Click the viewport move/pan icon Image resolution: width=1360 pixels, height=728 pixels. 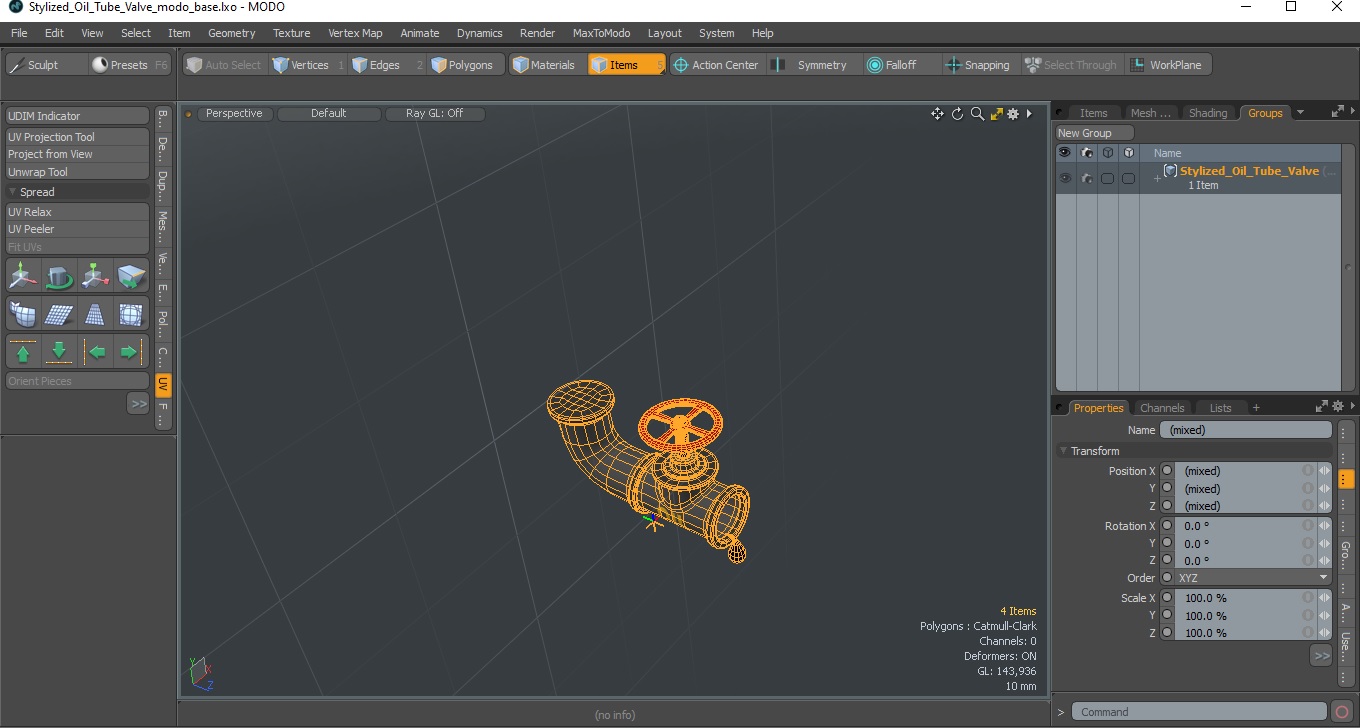point(937,114)
